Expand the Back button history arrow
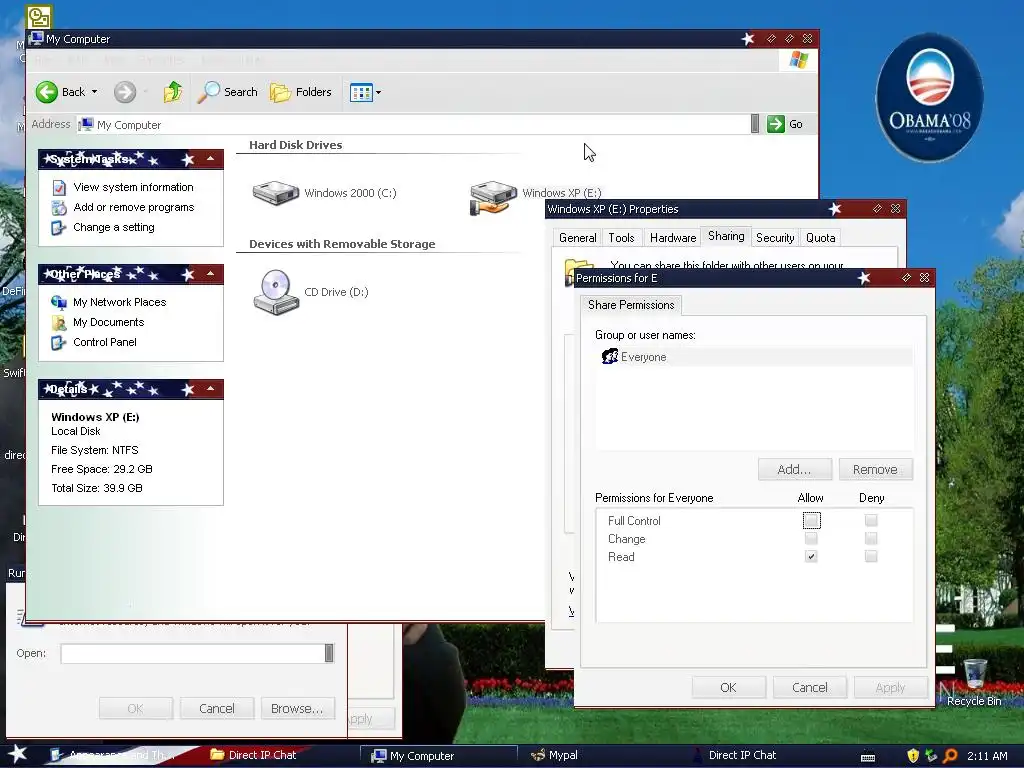This screenshot has height=768, width=1024. pyautogui.click(x=95, y=92)
